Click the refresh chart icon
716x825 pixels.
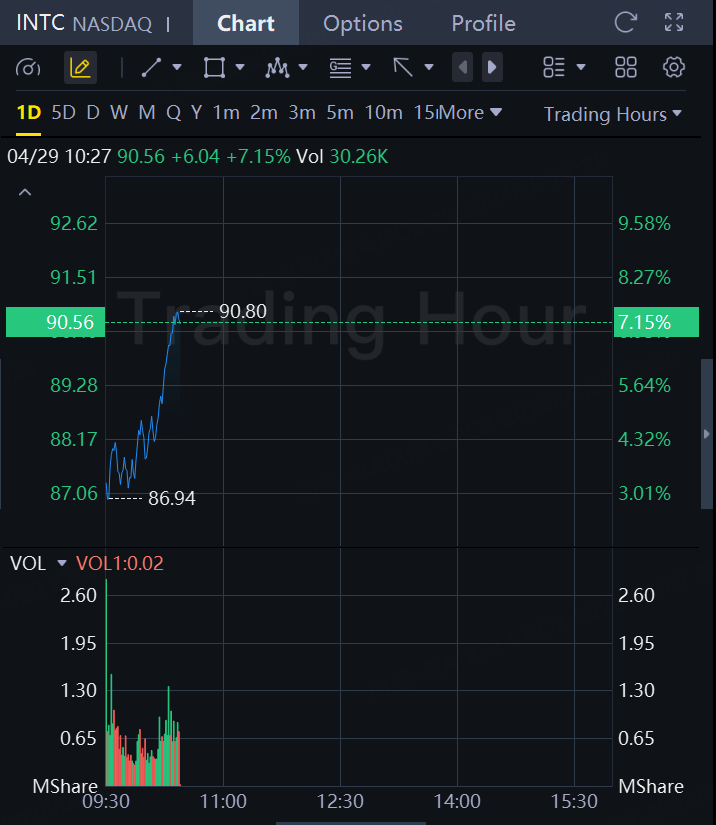(626, 23)
